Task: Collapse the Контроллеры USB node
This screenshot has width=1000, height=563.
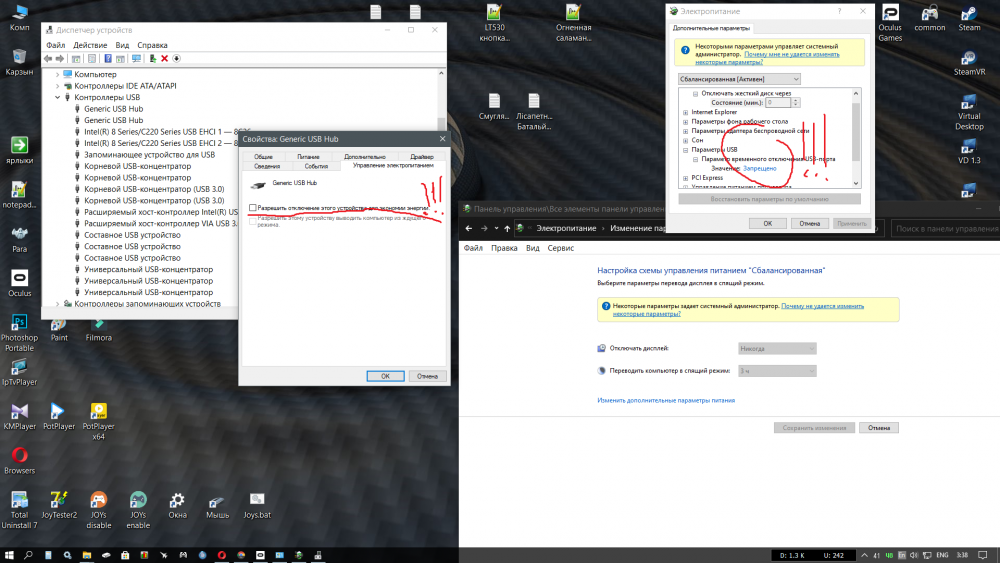Action: pyautogui.click(x=57, y=98)
